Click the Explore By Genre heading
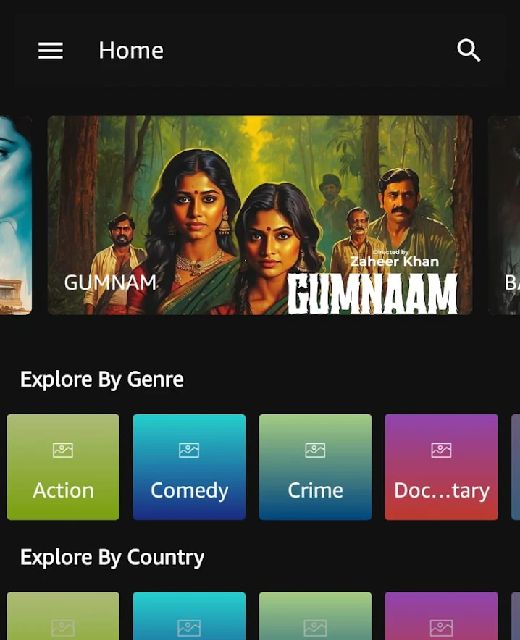This screenshot has height=640, width=520. tap(102, 380)
